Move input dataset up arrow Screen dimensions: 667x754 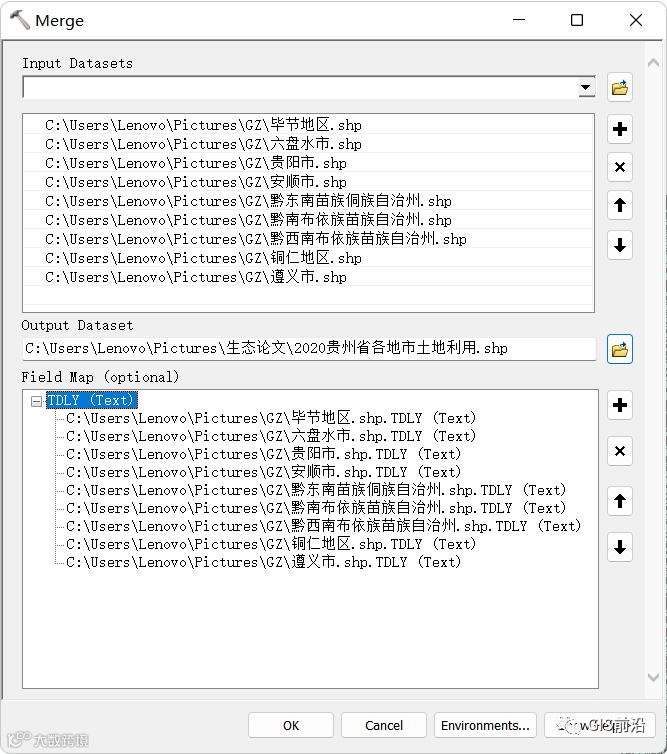(619, 205)
